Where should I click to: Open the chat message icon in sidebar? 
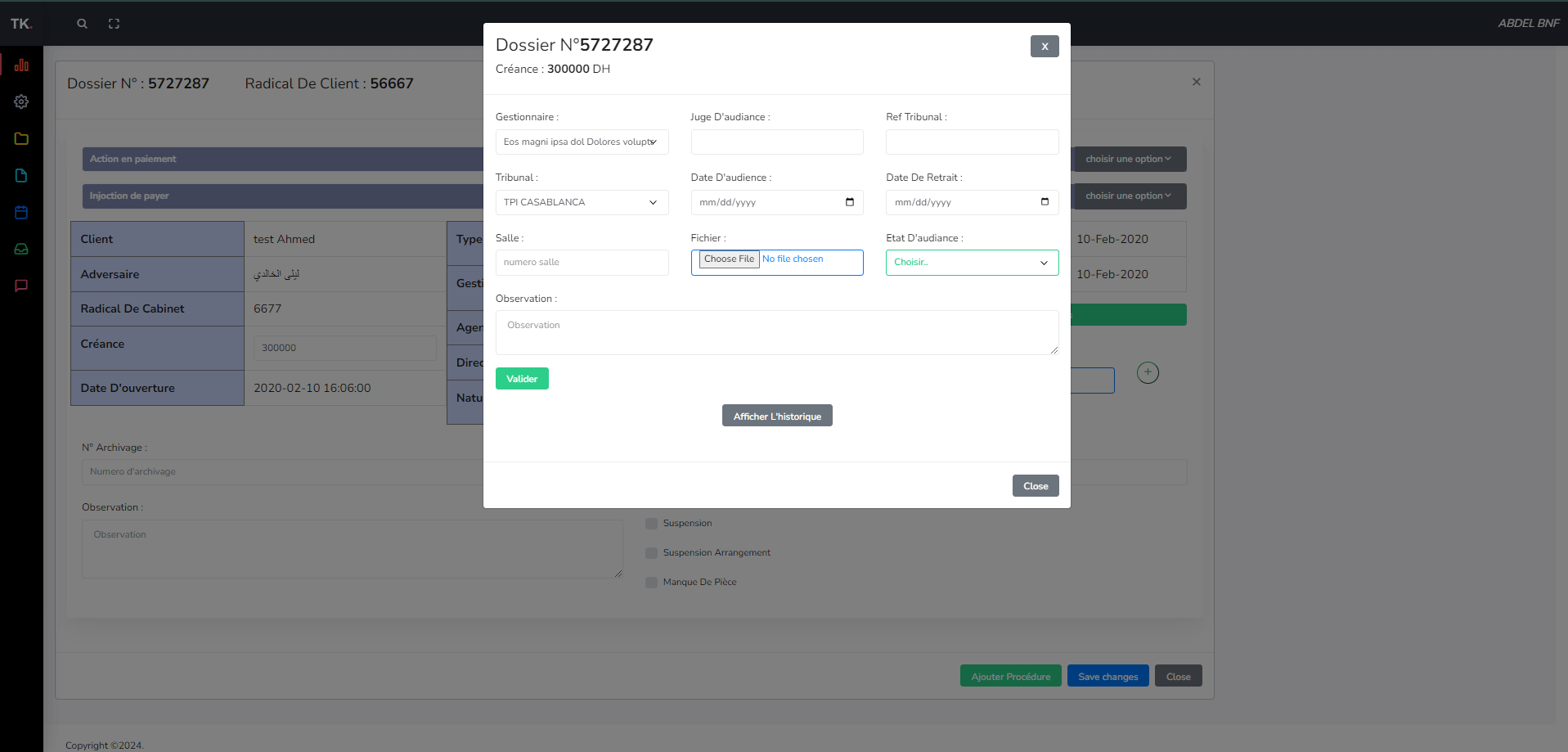21,286
